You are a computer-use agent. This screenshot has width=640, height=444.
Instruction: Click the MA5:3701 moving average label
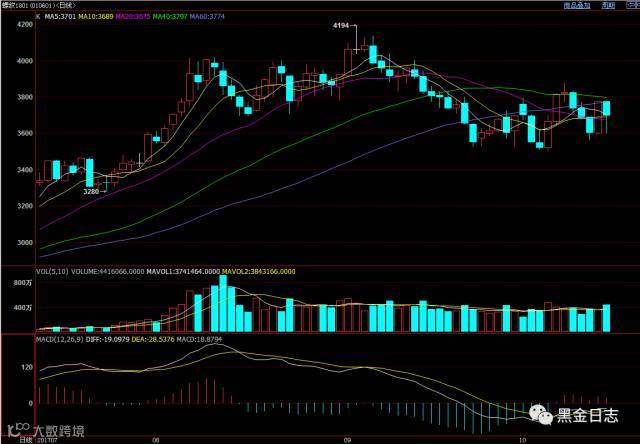[60, 17]
